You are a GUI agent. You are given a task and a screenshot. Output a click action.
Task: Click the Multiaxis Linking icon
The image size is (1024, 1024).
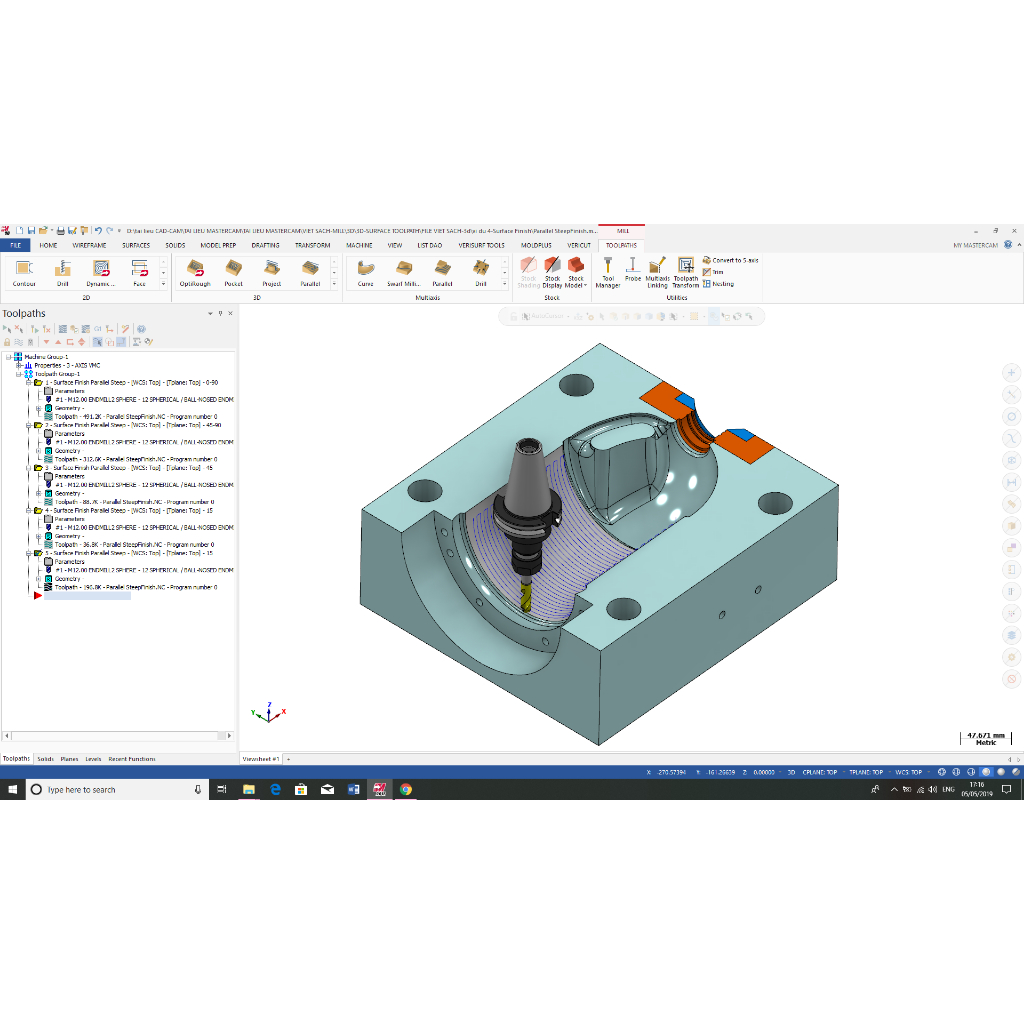(x=657, y=272)
